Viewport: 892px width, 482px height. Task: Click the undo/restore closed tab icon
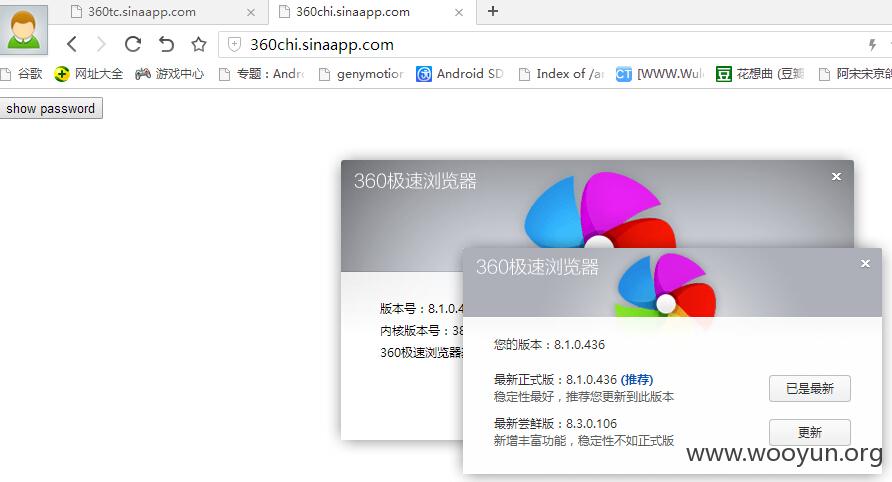coord(166,44)
